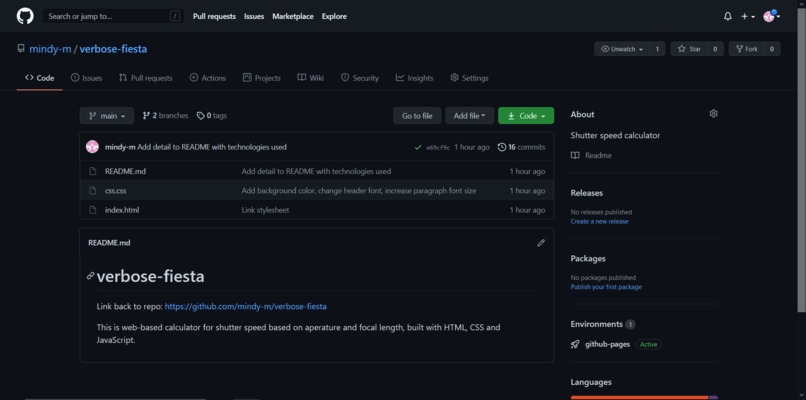Click the README.md header label
The height and width of the screenshot is (400, 806).
tap(109, 243)
